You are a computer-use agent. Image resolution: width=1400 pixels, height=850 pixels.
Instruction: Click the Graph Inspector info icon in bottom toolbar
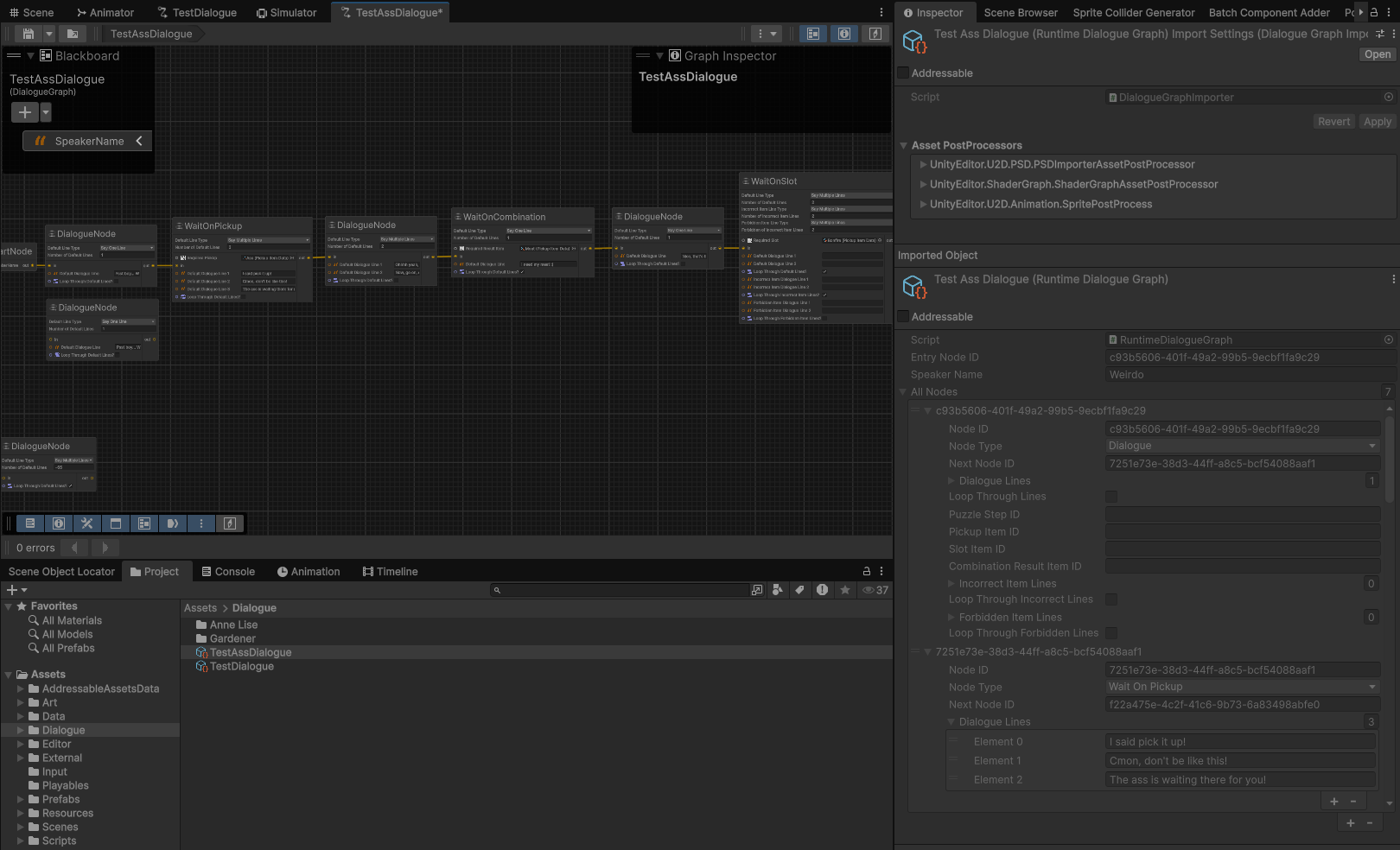click(x=58, y=523)
